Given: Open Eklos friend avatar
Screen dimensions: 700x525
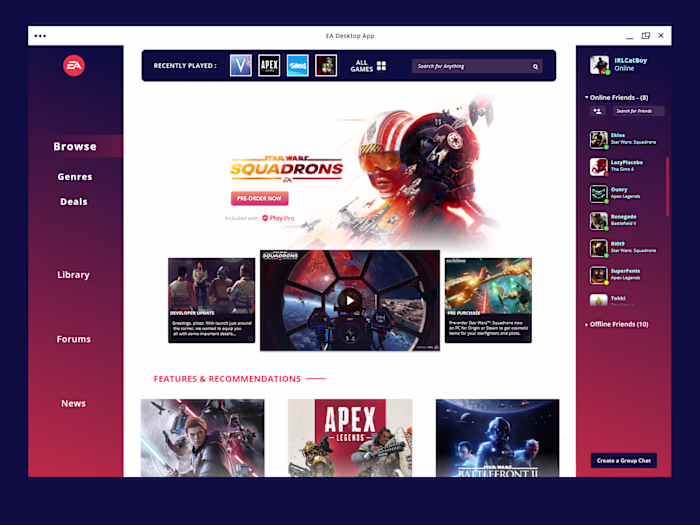Looking at the screenshot, I should click(598, 140).
